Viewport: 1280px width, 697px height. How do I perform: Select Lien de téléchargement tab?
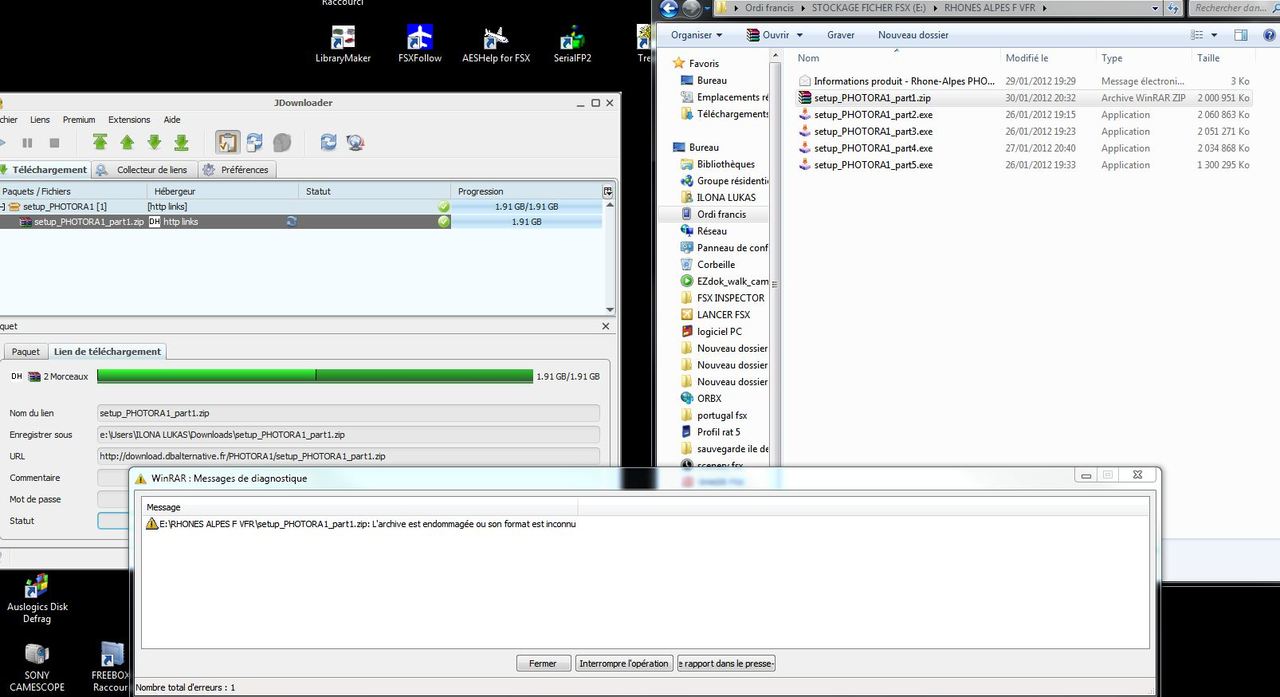[x=107, y=352]
